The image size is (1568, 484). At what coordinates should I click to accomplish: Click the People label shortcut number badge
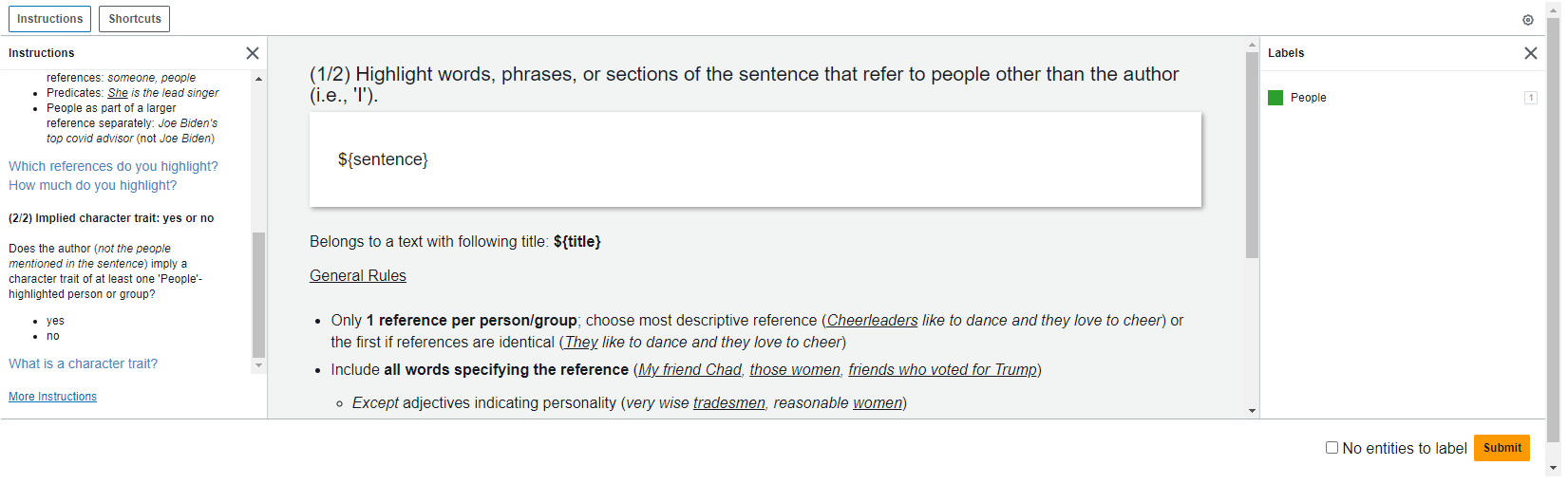tap(1530, 98)
